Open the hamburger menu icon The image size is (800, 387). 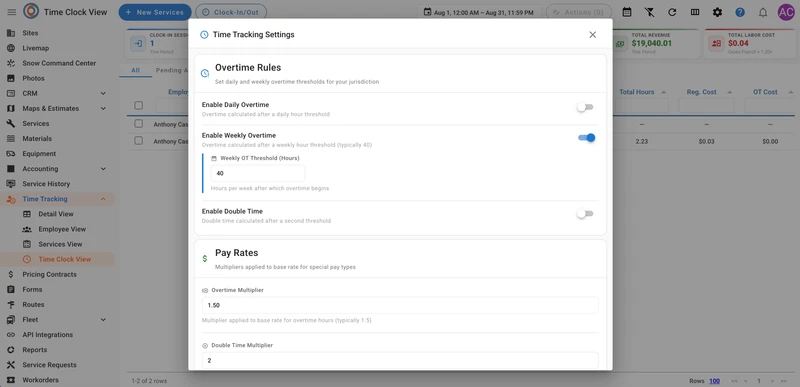pyautogui.click(x=12, y=12)
